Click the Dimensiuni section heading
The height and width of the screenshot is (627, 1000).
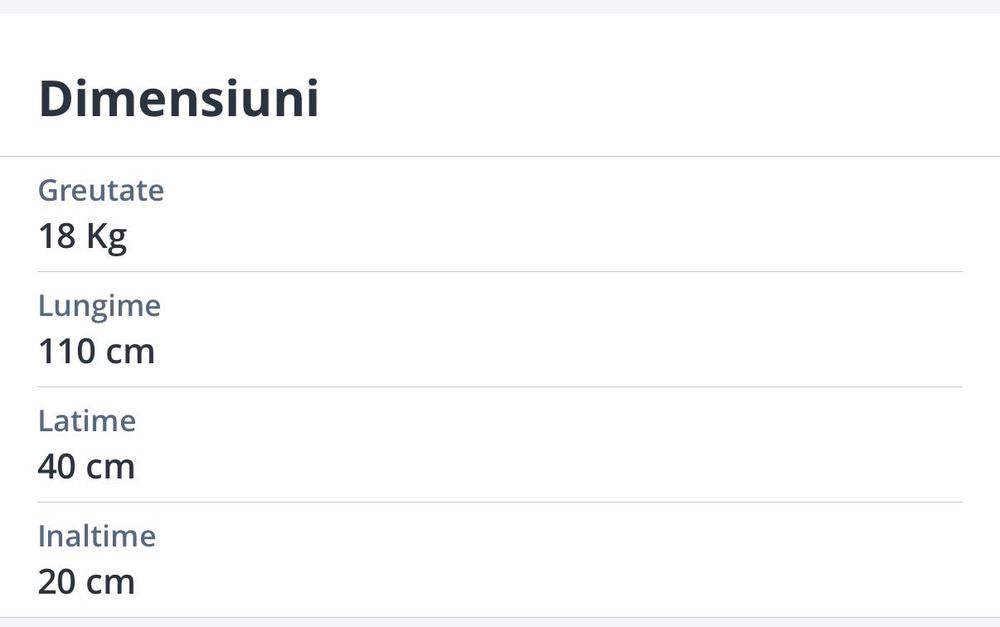tap(178, 100)
